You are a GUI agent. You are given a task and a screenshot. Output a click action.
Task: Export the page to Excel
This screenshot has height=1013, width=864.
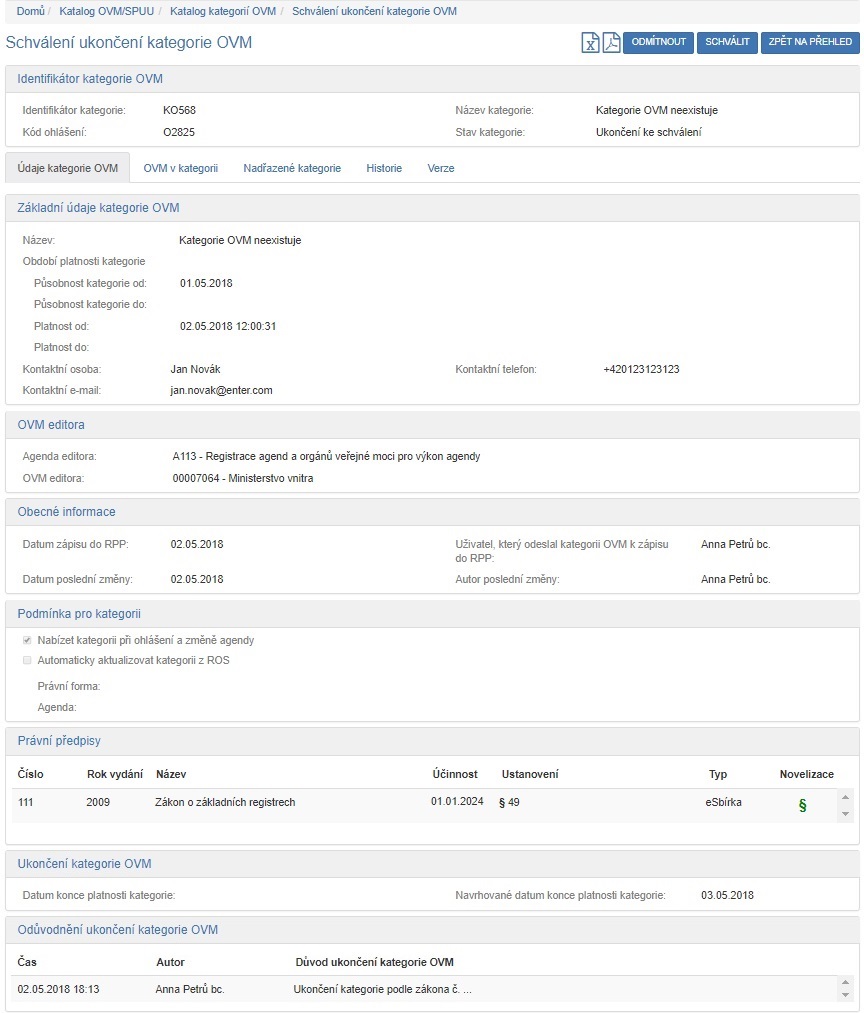coord(591,43)
